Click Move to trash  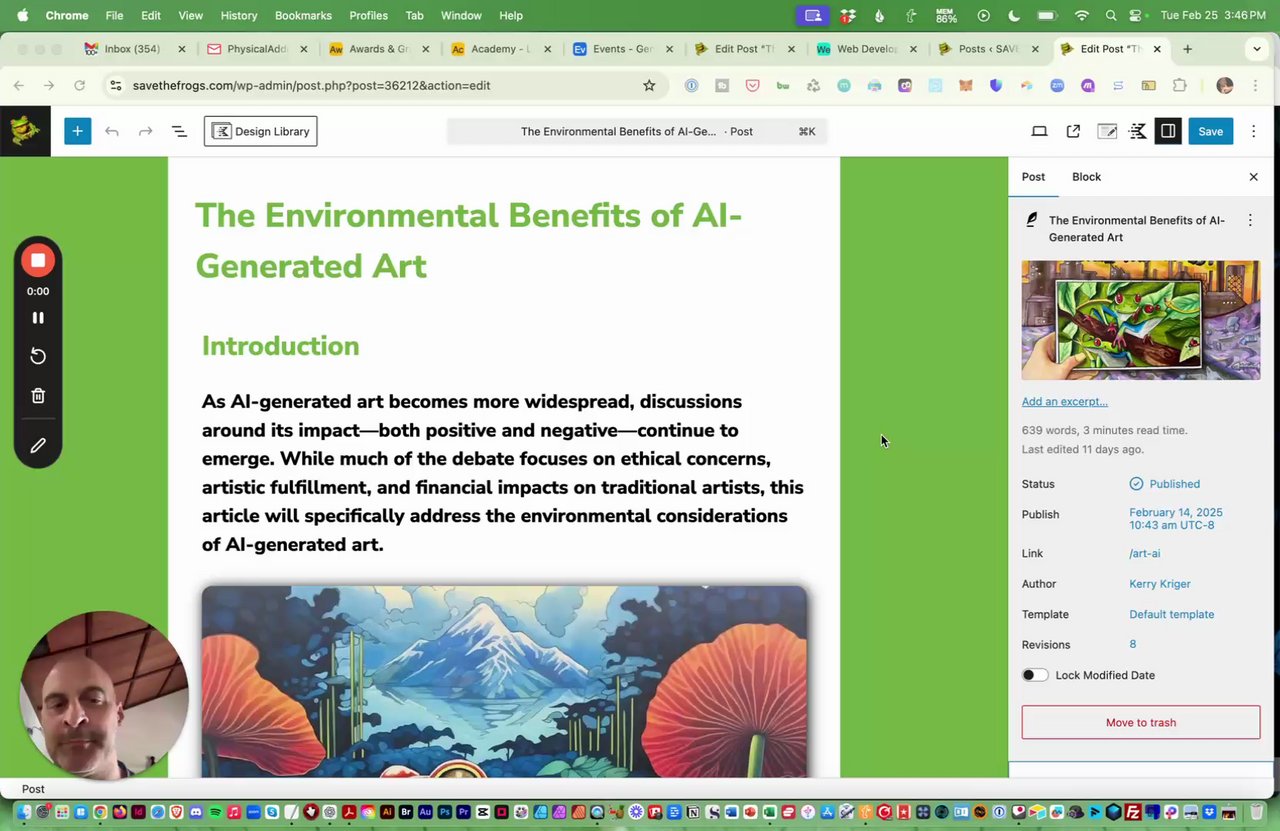click(1141, 722)
